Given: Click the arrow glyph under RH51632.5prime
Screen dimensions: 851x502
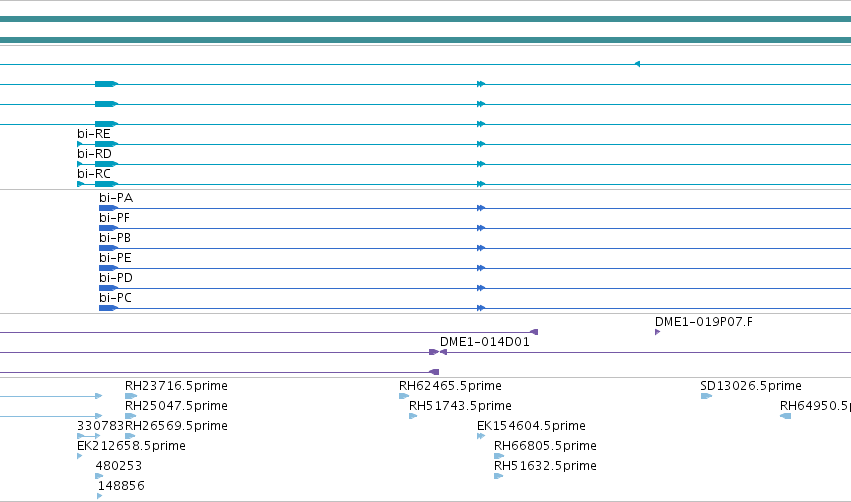Looking at the screenshot, I should [x=498, y=476].
